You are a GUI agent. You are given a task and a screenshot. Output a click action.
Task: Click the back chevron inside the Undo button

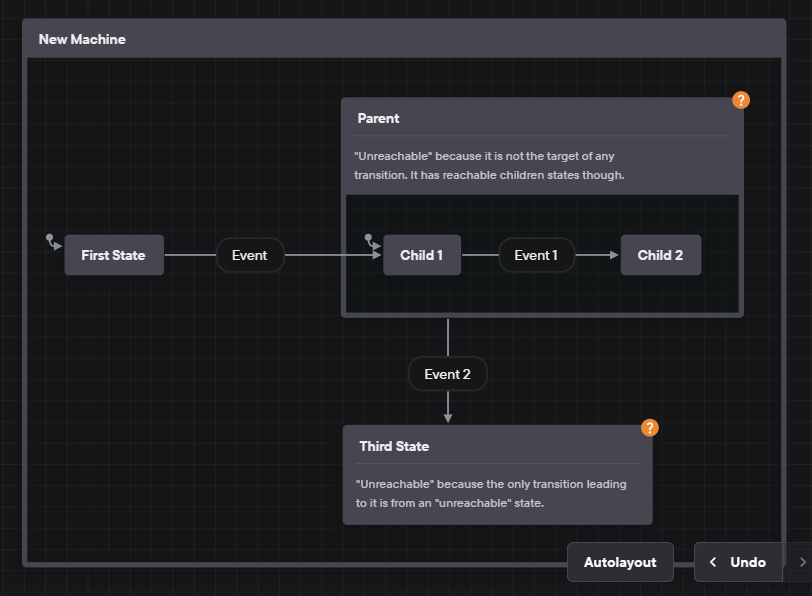click(x=714, y=562)
